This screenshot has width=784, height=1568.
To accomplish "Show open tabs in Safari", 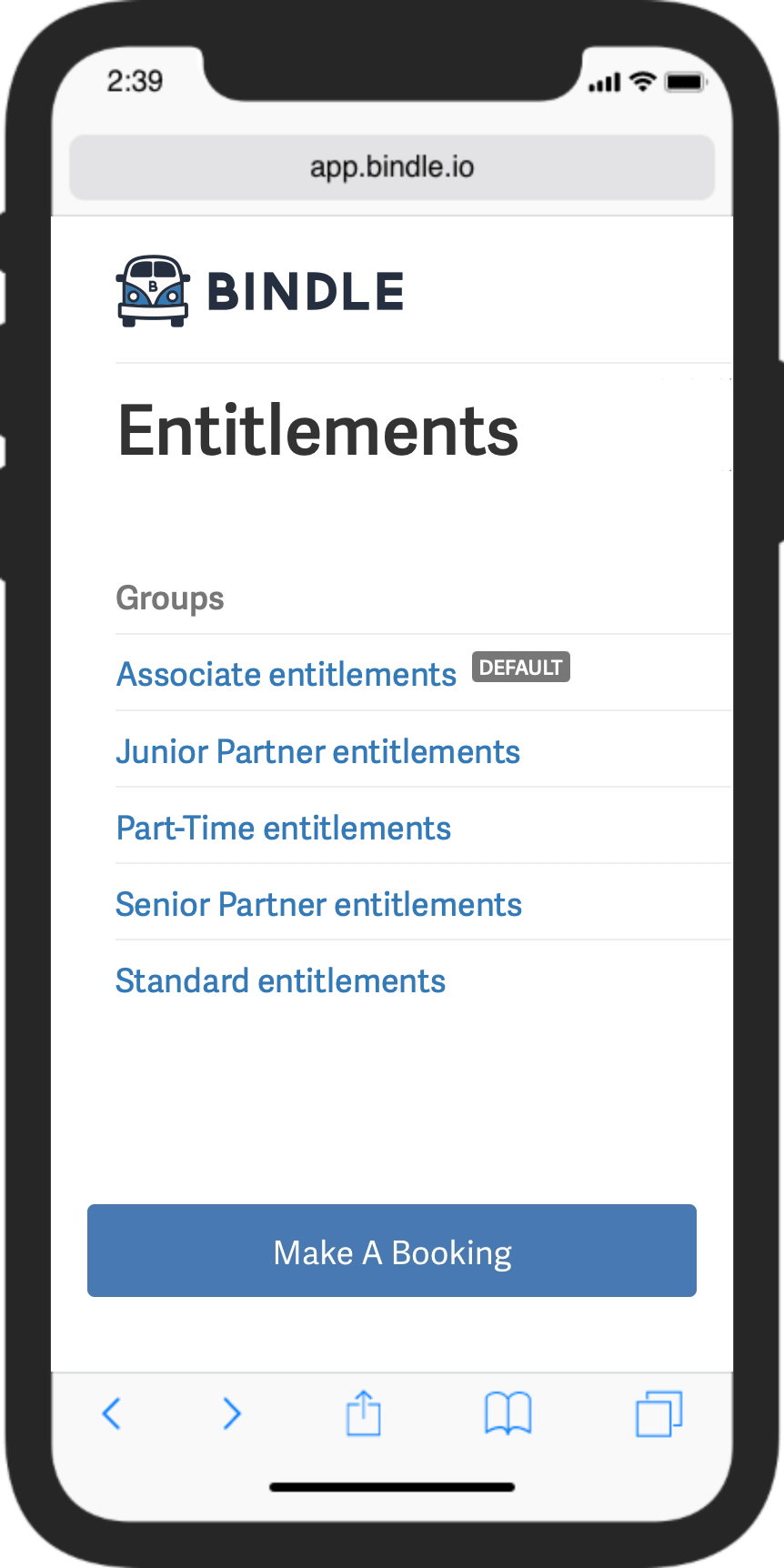I will click(658, 1413).
